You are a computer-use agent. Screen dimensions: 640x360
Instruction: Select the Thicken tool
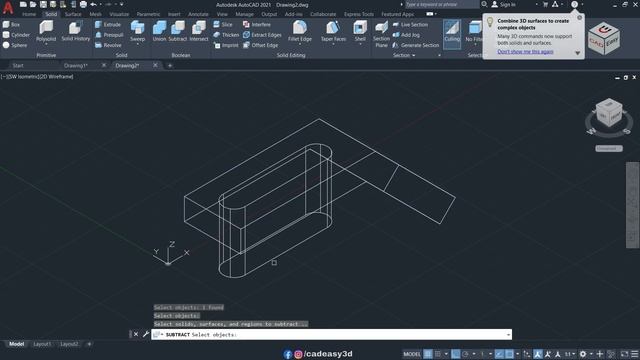pyautogui.click(x=226, y=35)
